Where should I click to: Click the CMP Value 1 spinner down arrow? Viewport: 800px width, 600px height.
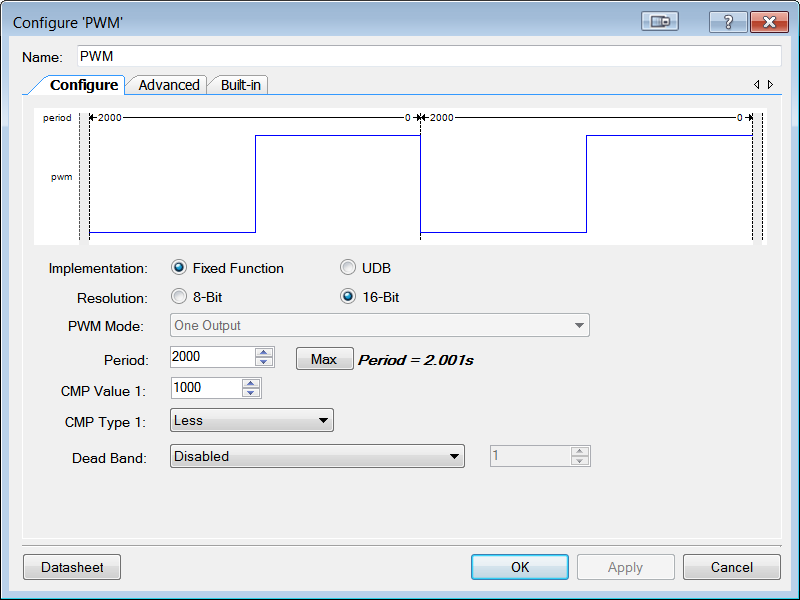(251, 392)
